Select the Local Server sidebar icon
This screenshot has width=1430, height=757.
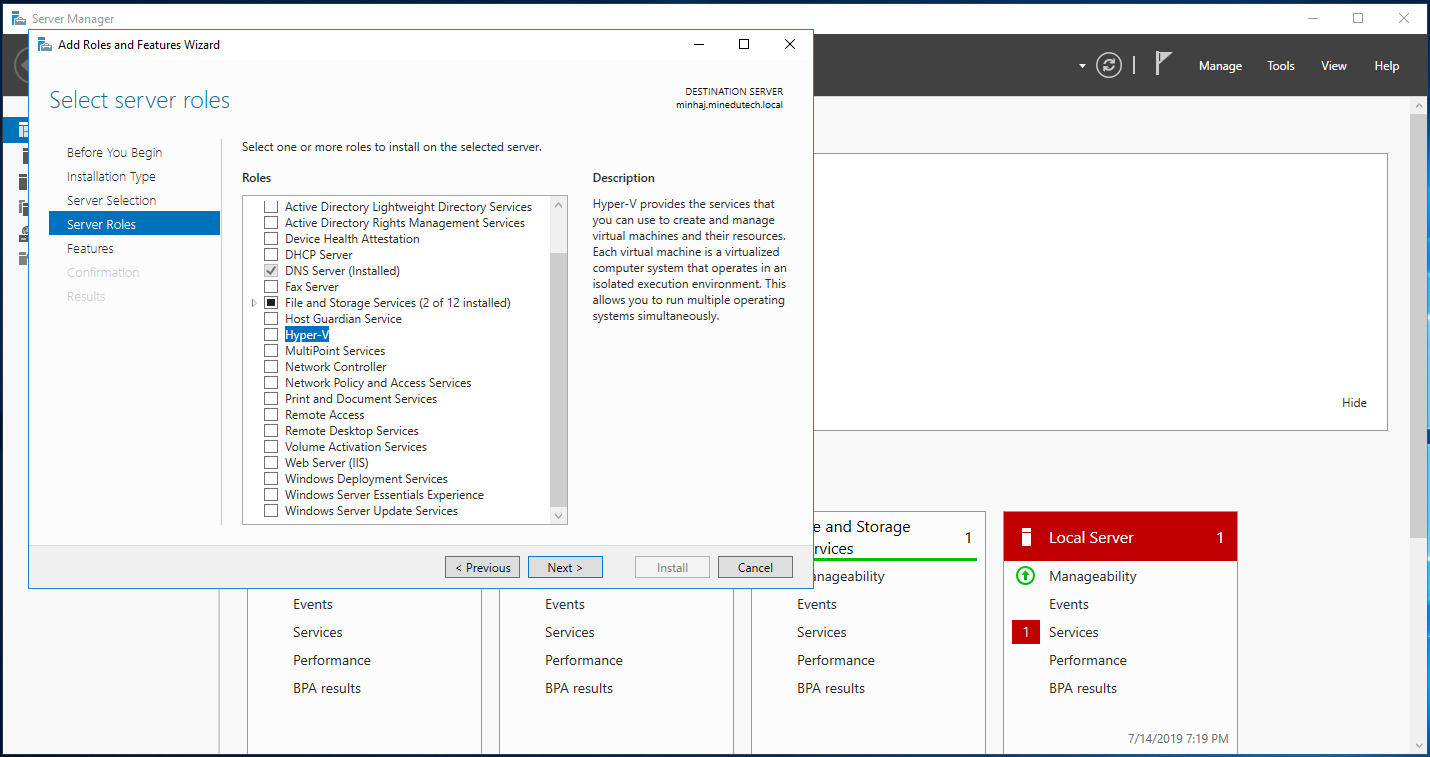22,155
